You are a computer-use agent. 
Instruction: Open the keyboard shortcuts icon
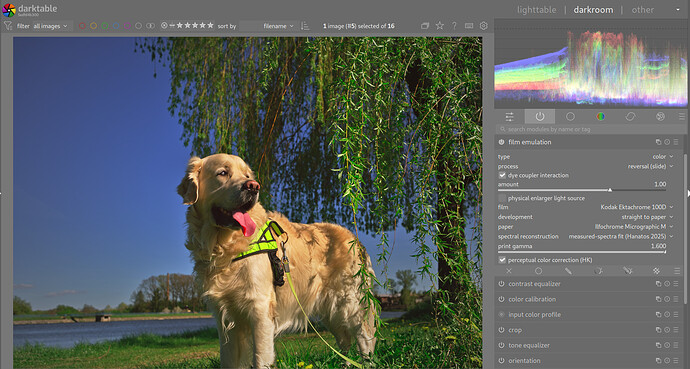coord(469,26)
